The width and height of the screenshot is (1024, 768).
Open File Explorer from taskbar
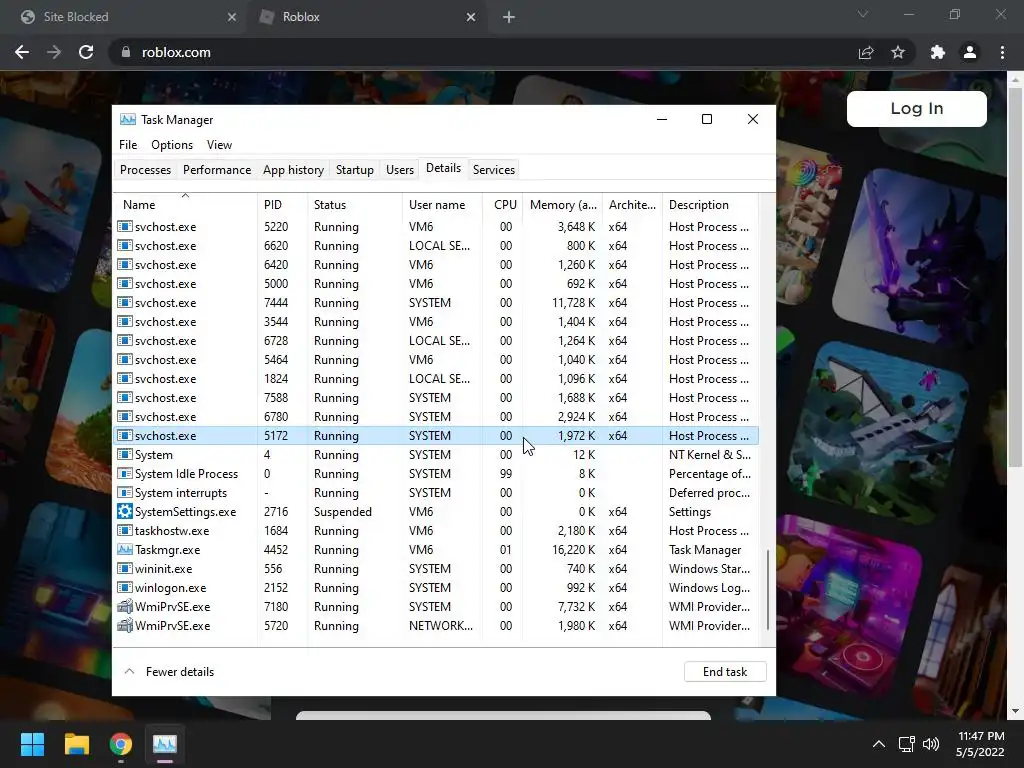pos(76,744)
